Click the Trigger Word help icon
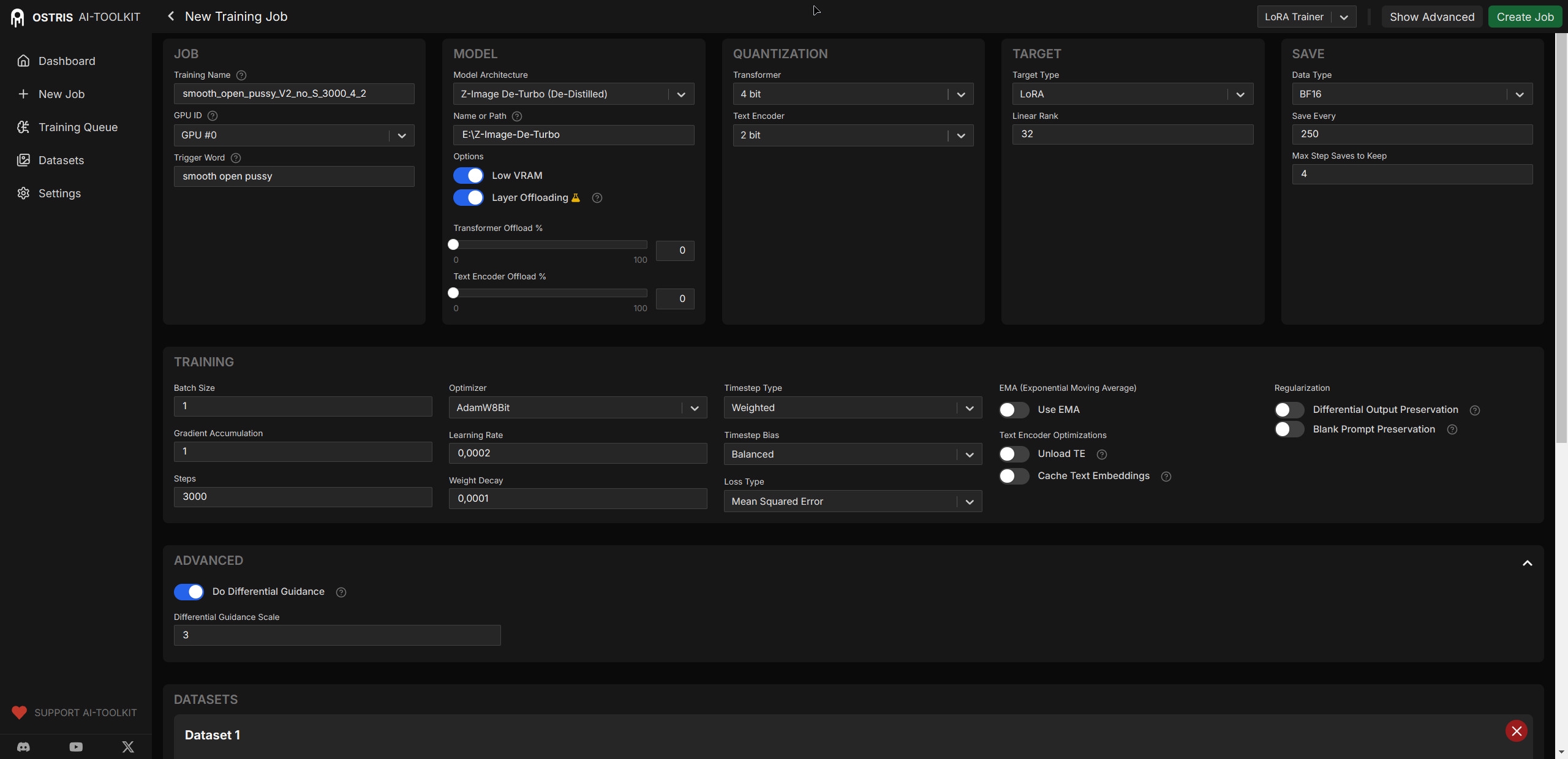This screenshot has height=759, width=1568. (236, 158)
